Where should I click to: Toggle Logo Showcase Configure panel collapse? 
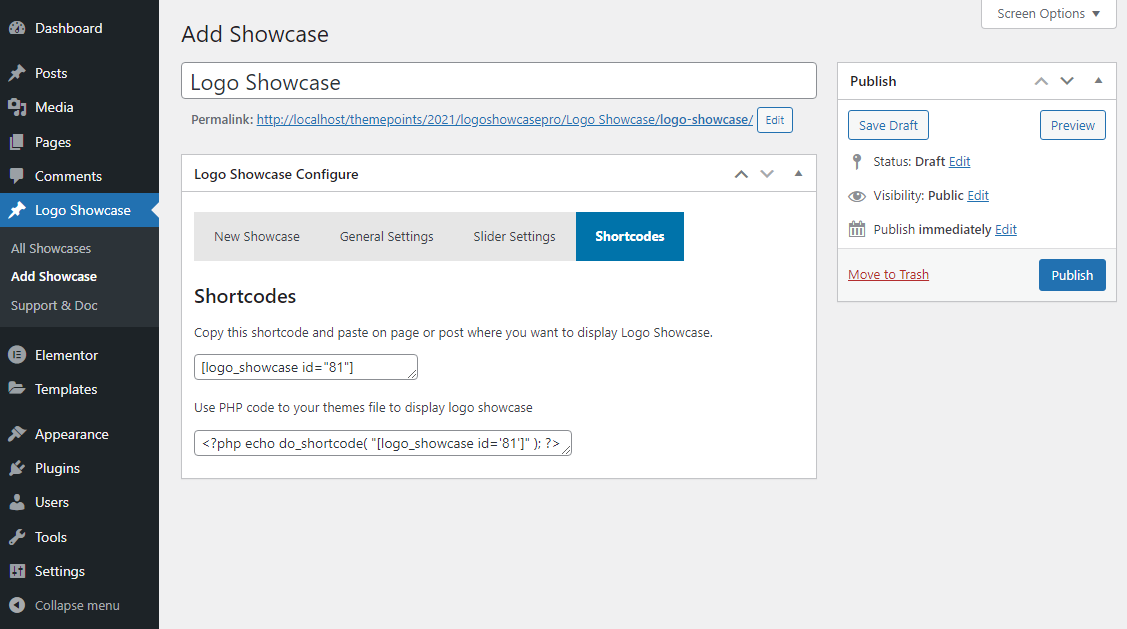coord(798,174)
